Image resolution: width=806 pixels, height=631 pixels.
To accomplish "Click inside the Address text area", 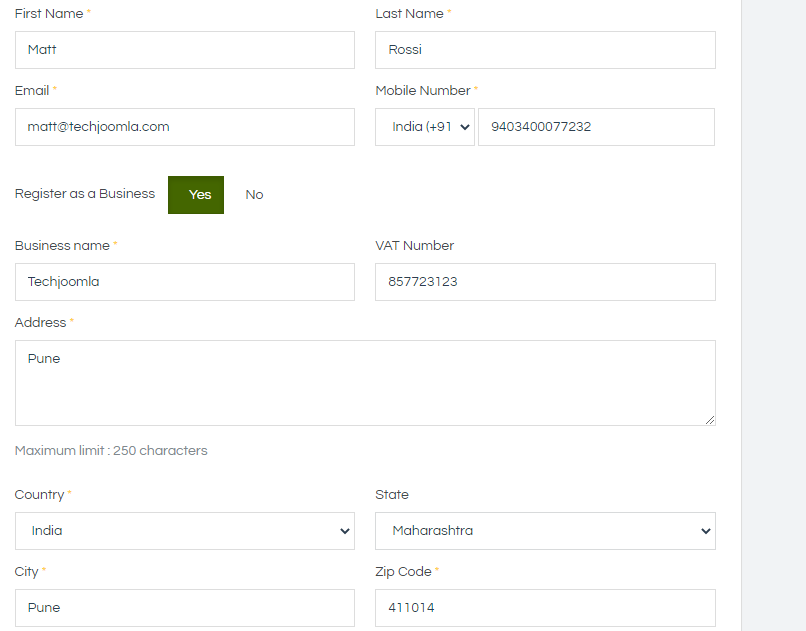I will pos(365,382).
